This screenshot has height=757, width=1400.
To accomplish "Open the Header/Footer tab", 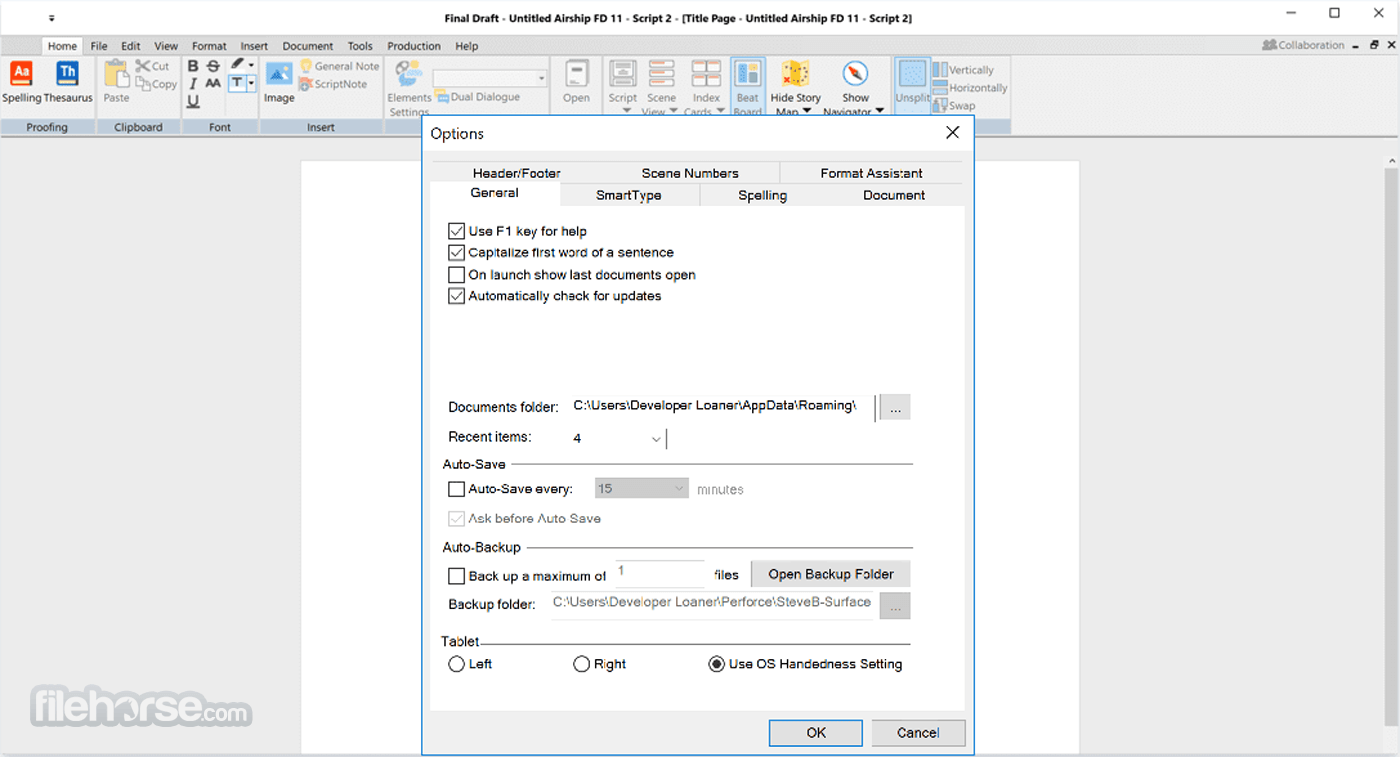I will point(517,173).
